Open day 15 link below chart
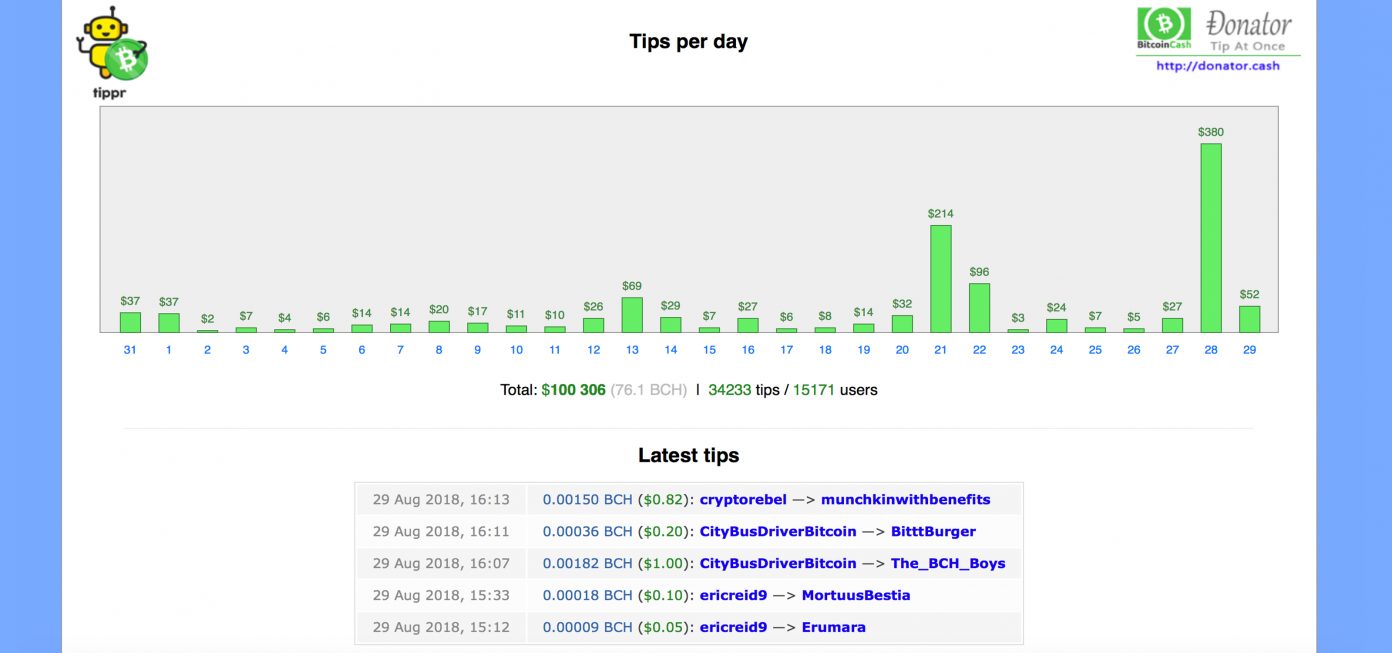 pyautogui.click(x=709, y=350)
